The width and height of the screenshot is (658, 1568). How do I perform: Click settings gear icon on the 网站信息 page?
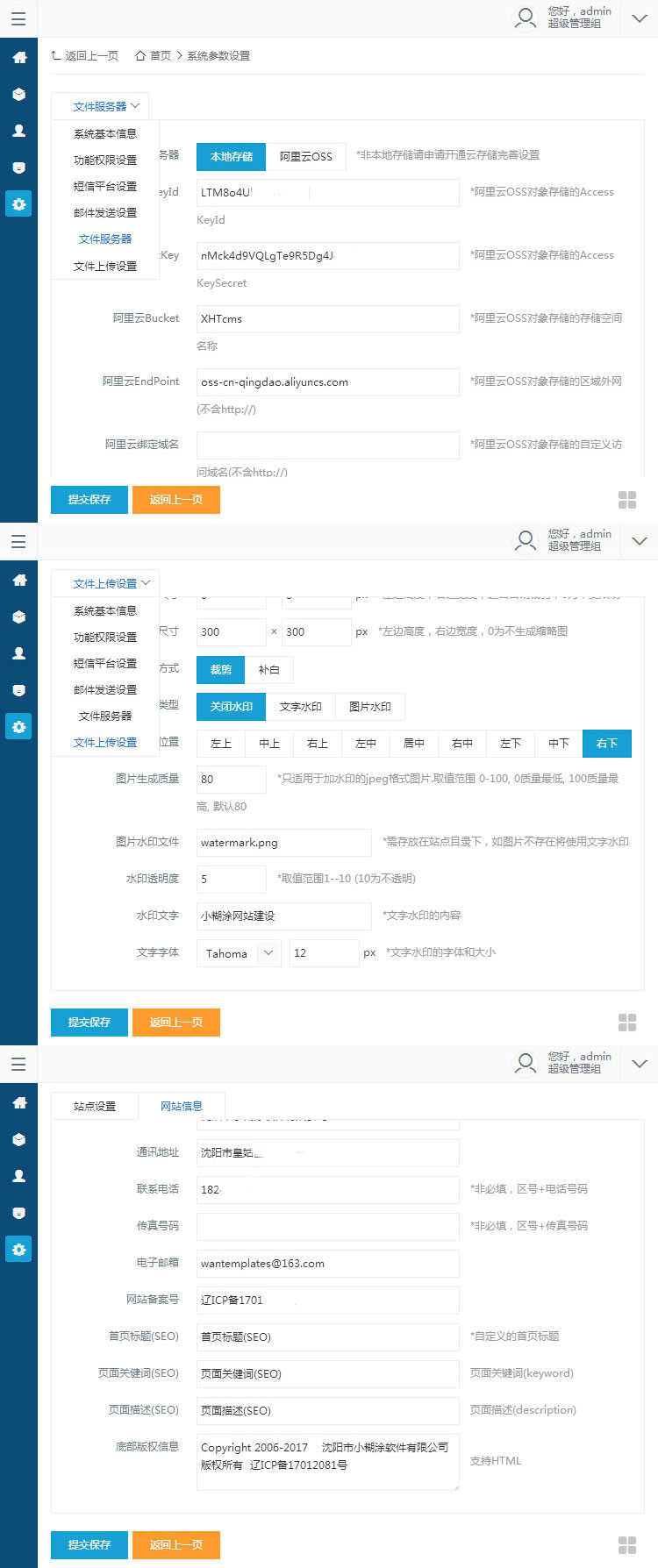click(18, 1250)
